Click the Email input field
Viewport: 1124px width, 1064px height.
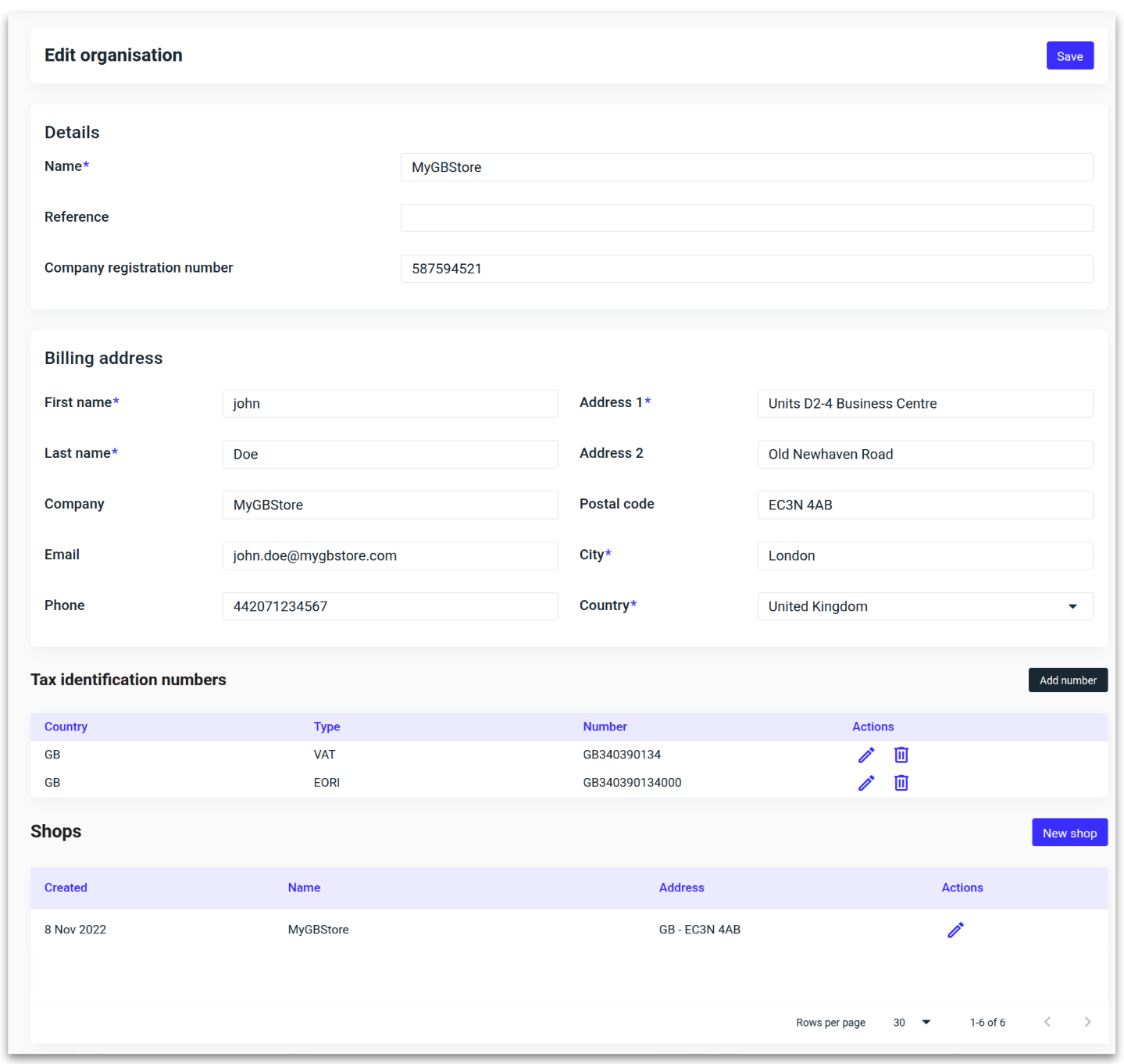(x=390, y=555)
